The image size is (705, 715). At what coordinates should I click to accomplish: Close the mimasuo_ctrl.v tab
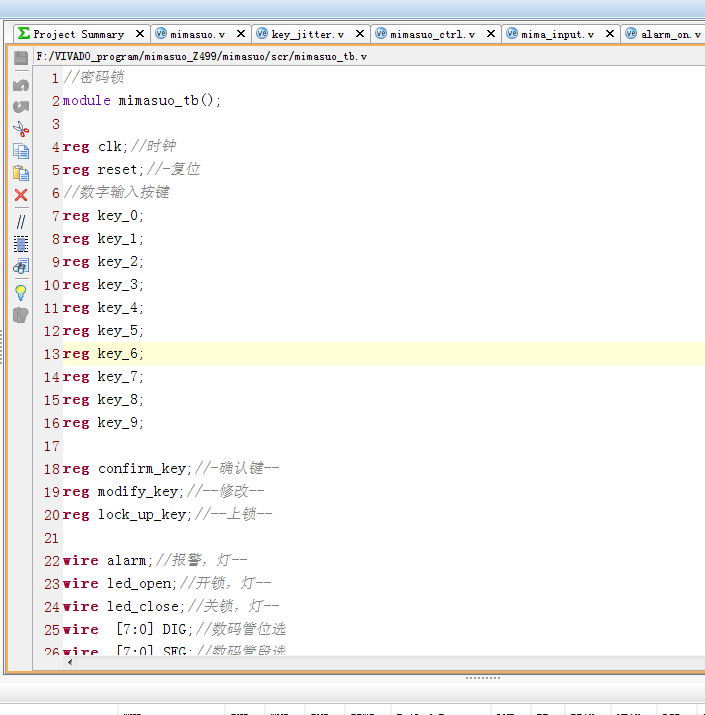pos(490,34)
